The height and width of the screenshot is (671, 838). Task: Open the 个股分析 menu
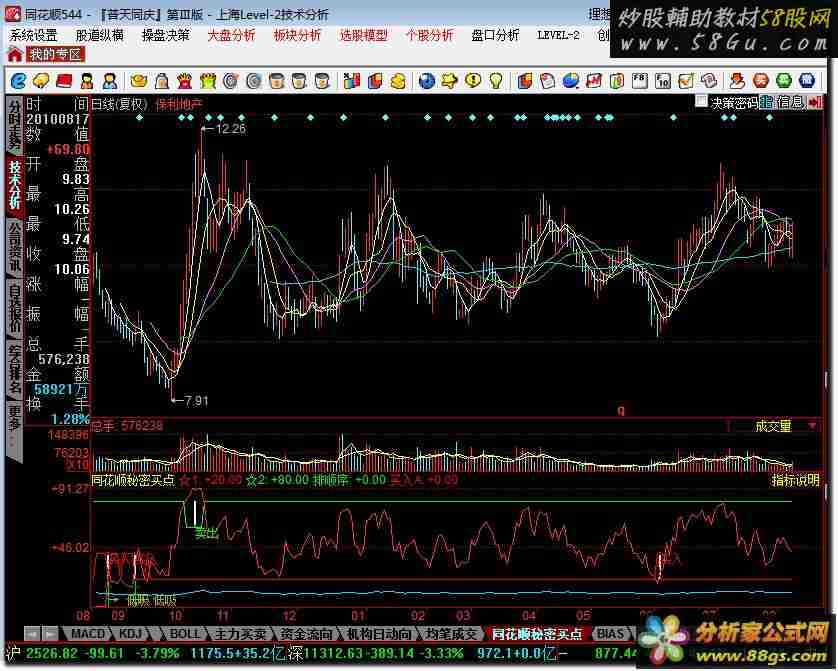pos(429,35)
